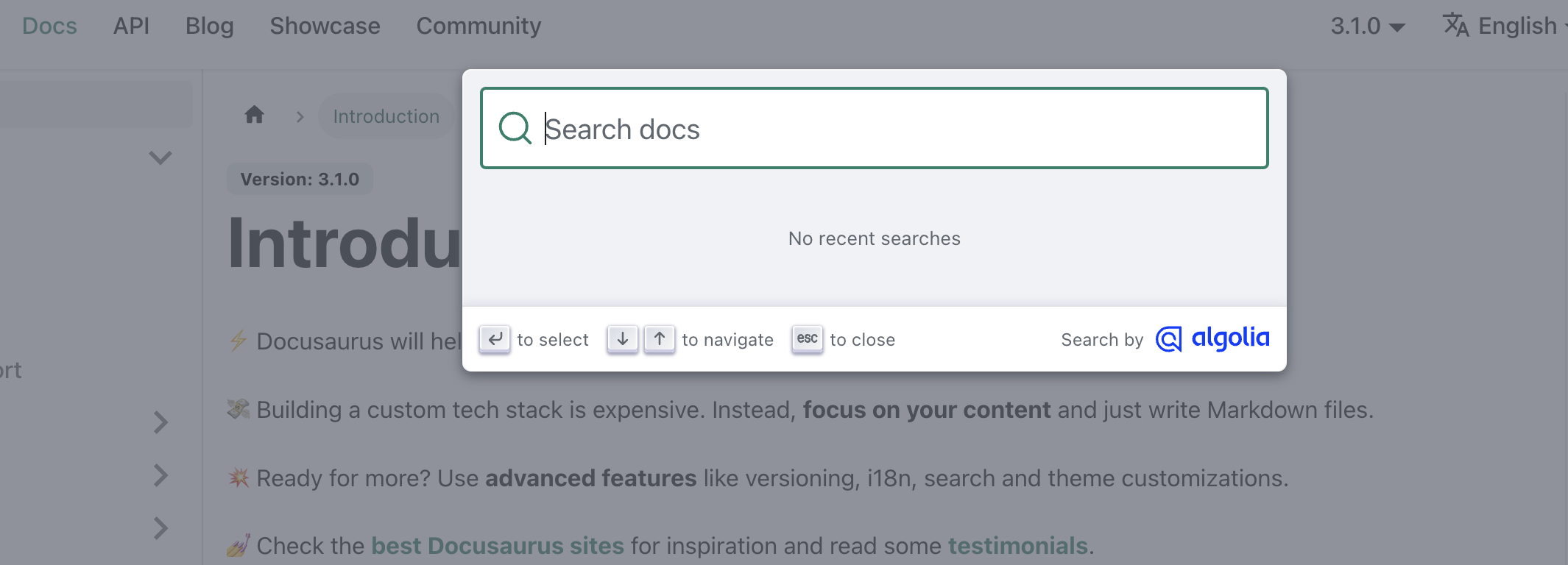This screenshot has width=1568, height=565.
Task: Open the Community navbar item
Action: [x=478, y=26]
